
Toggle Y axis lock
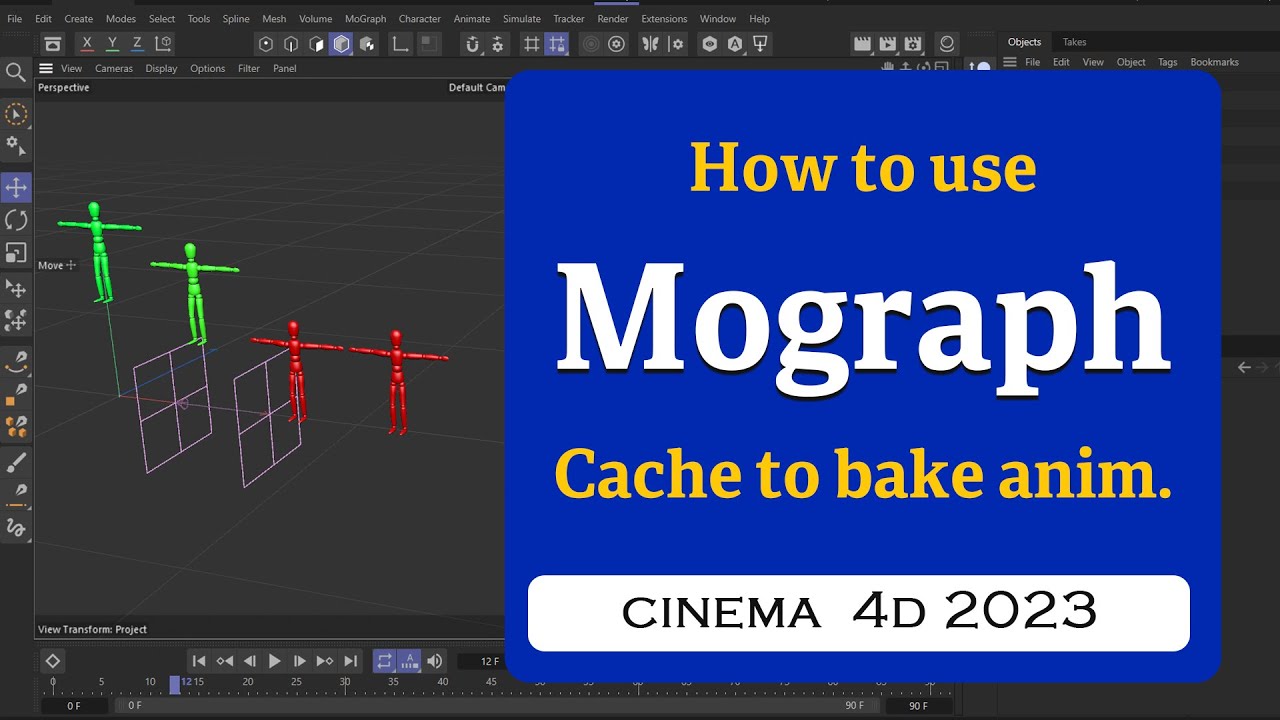click(112, 44)
